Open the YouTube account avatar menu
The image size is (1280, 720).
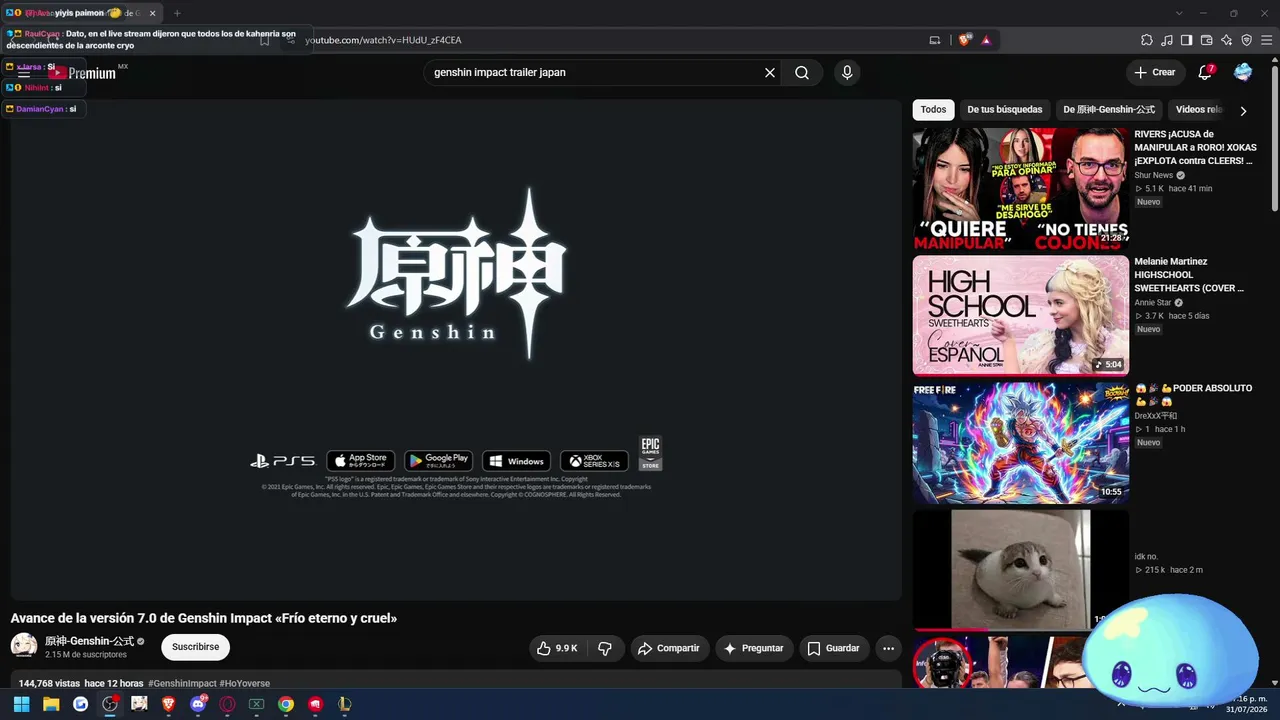pyautogui.click(x=1243, y=72)
